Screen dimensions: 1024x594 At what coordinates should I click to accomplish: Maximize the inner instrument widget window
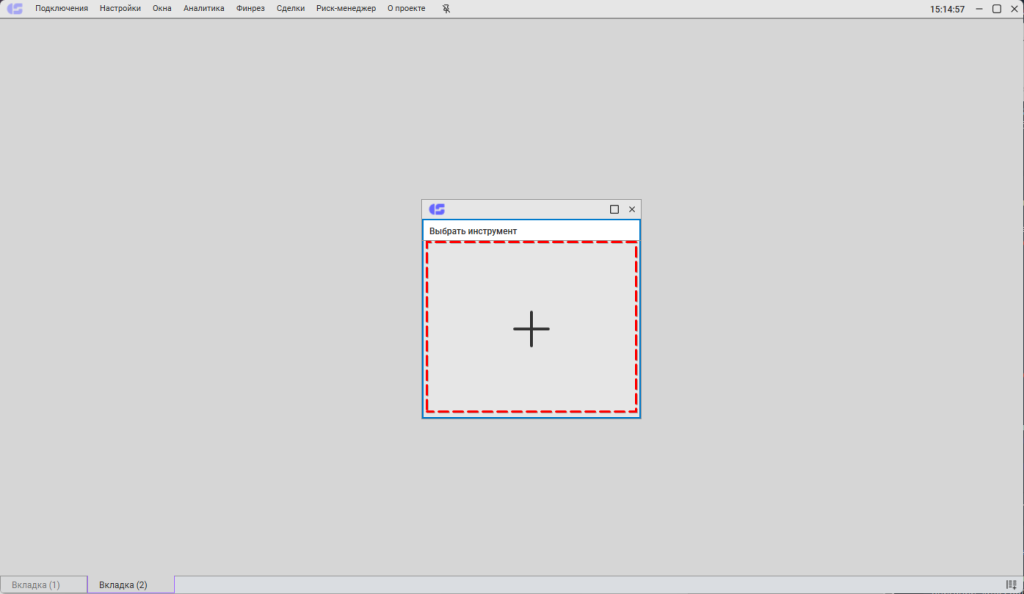pos(614,209)
